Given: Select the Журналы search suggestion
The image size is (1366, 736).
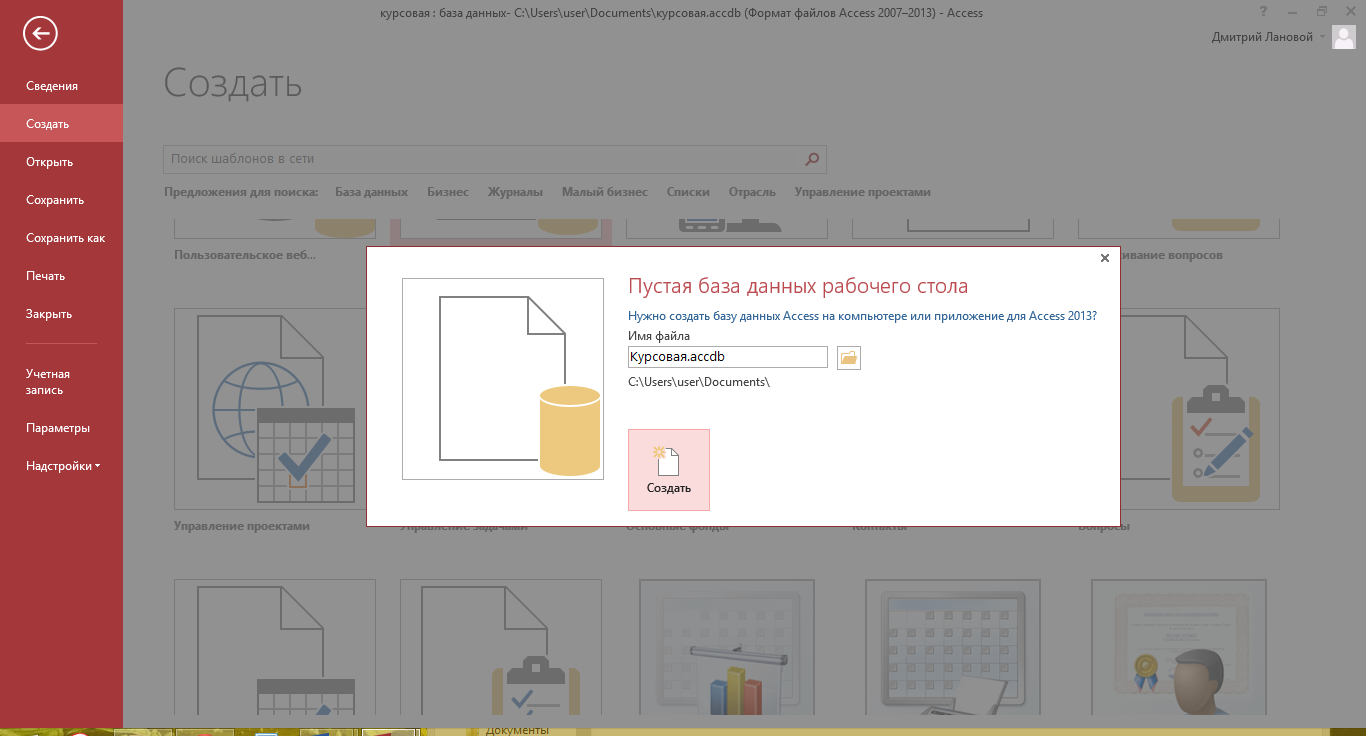Looking at the screenshot, I should coord(515,192).
